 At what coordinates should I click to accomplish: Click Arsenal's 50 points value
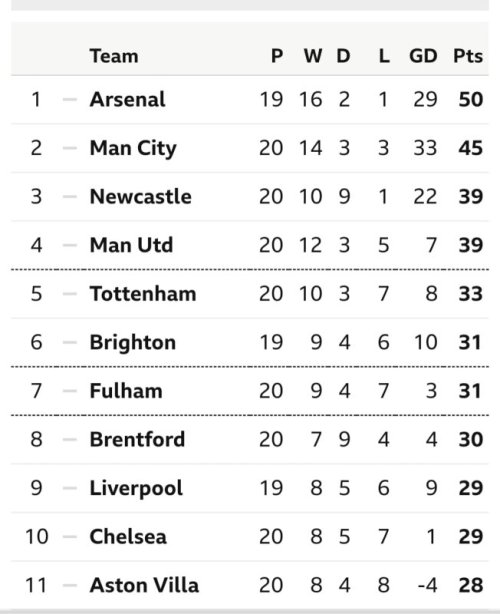click(471, 99)
